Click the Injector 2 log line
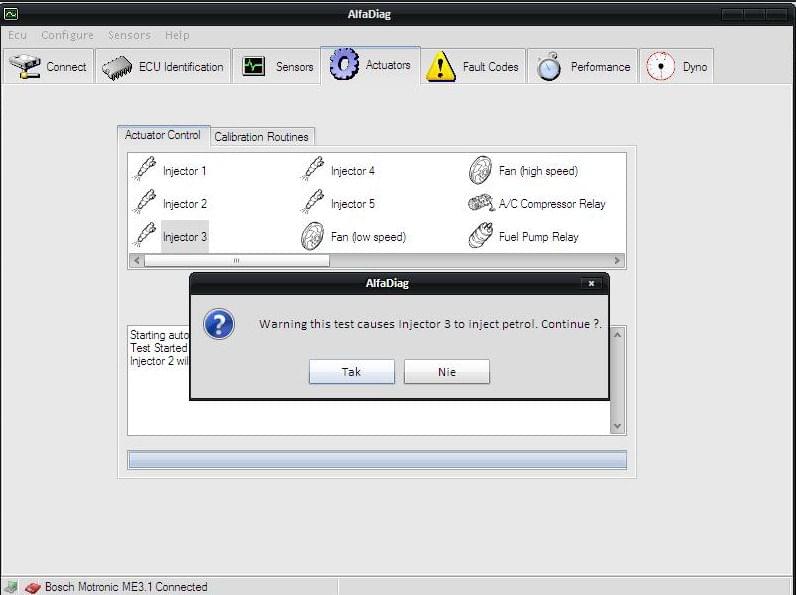 [159, 361]
